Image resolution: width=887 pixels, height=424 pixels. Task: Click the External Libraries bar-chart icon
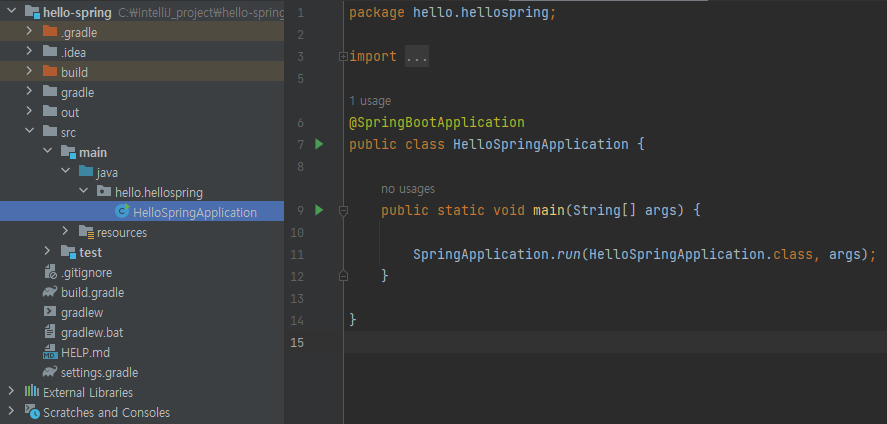[32, 392]
